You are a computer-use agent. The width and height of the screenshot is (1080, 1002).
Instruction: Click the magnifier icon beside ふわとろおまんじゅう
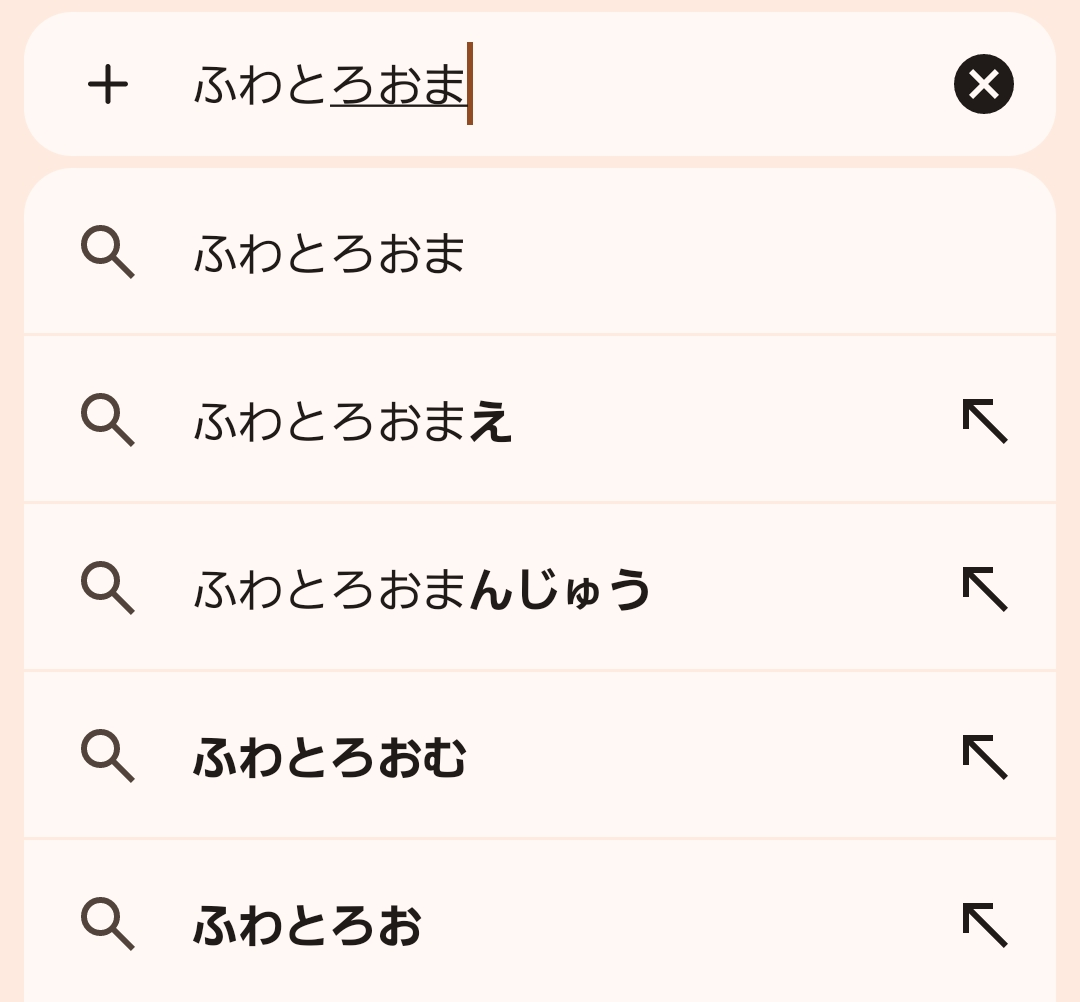click(107, 588)
